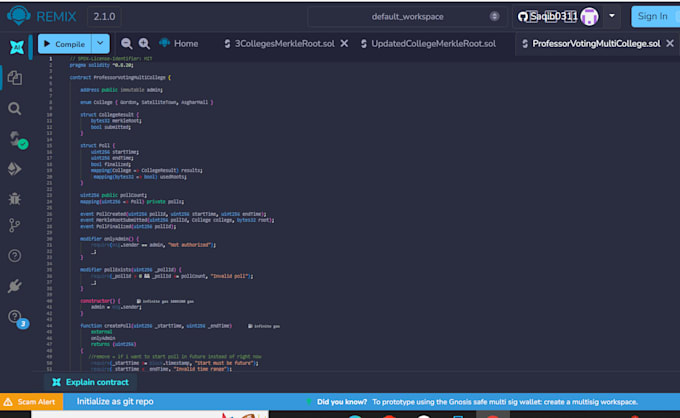Close the ProfessorVotingMultiCollege.sol tab
This screenshot has height=418, width=680.
pyautogui.click(x=670, y=43)
